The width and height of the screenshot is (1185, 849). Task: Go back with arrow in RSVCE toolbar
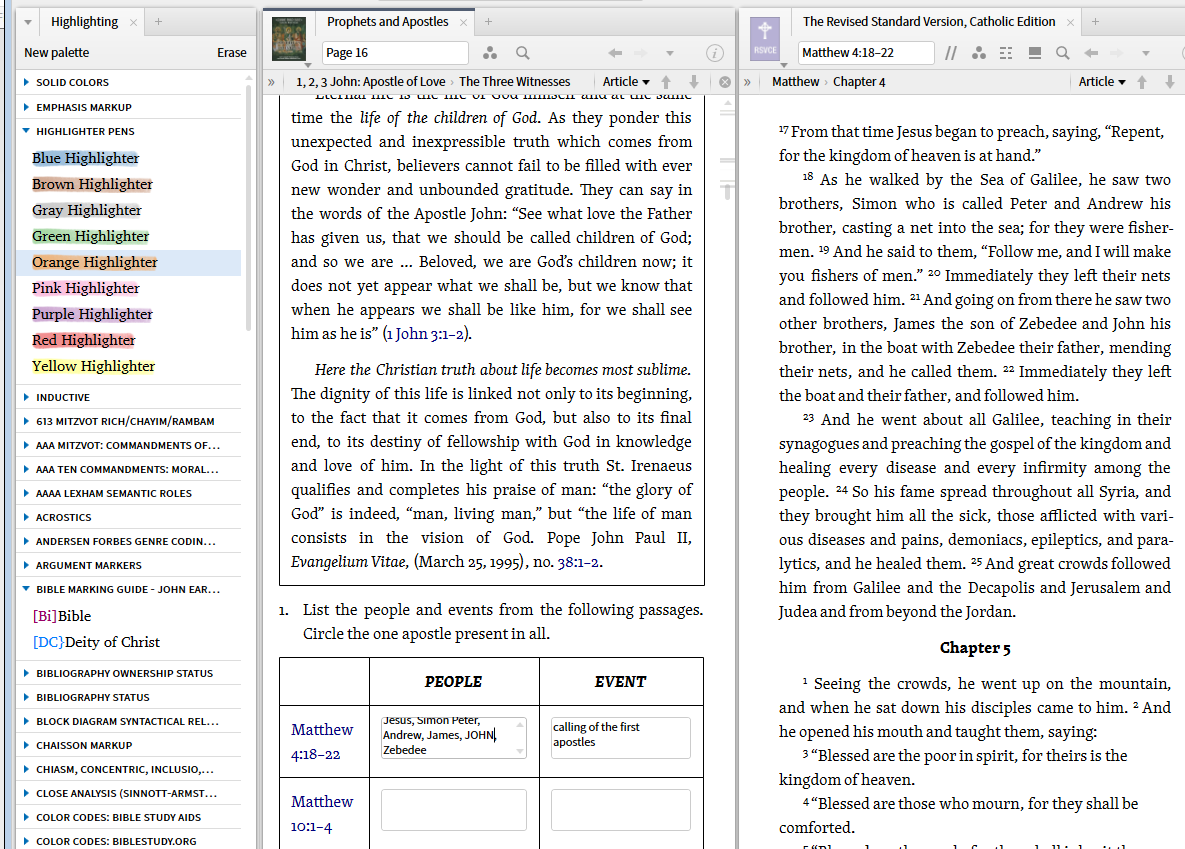coord(1091,53)
